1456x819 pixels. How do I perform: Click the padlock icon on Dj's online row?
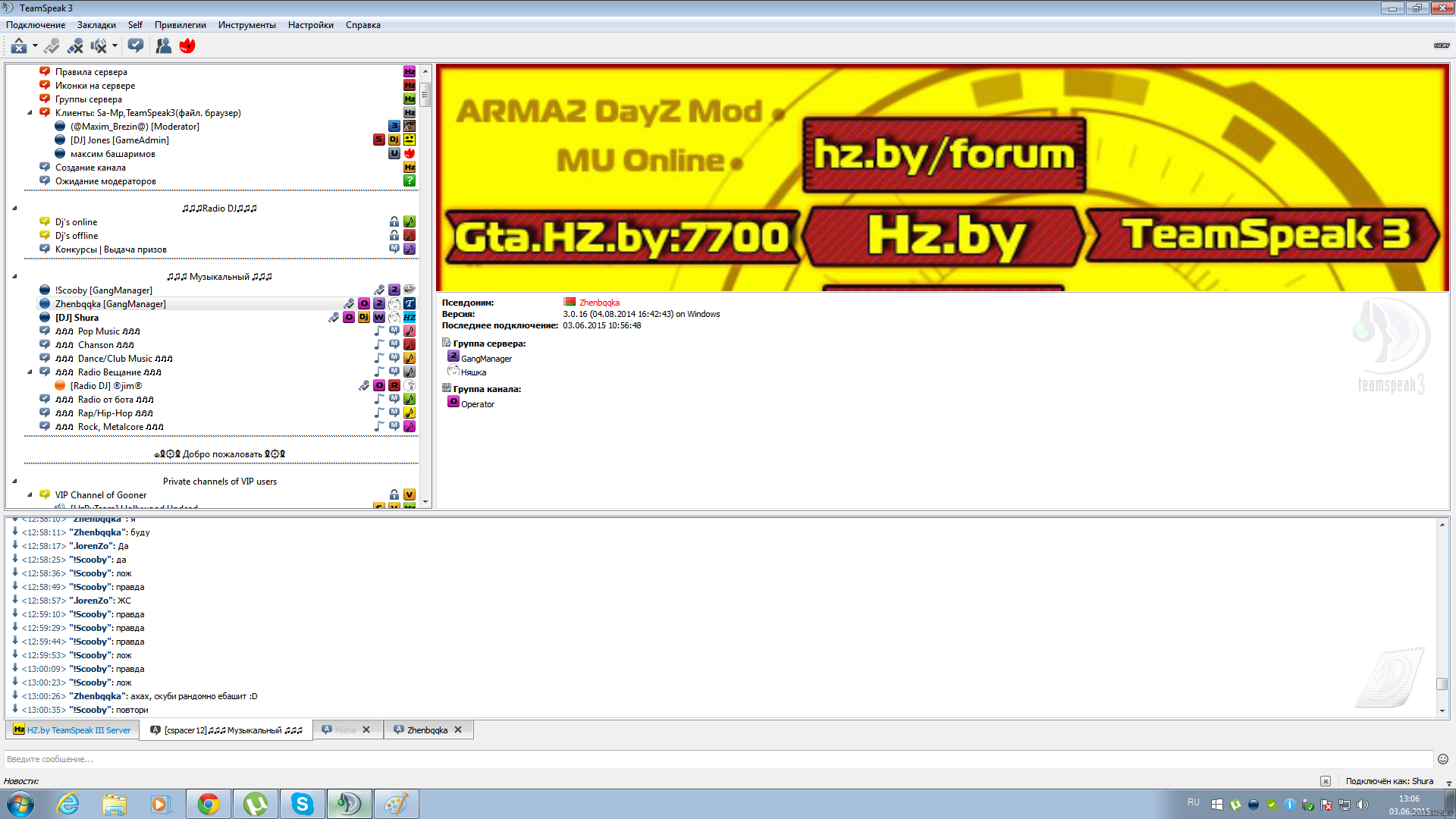[x=394, y=221]
